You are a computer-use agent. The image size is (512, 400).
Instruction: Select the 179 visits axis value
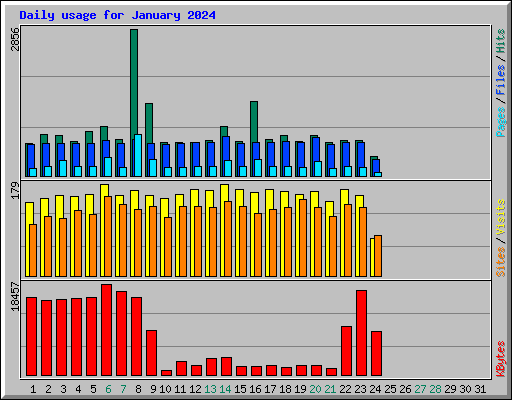(x=15, y=190)
